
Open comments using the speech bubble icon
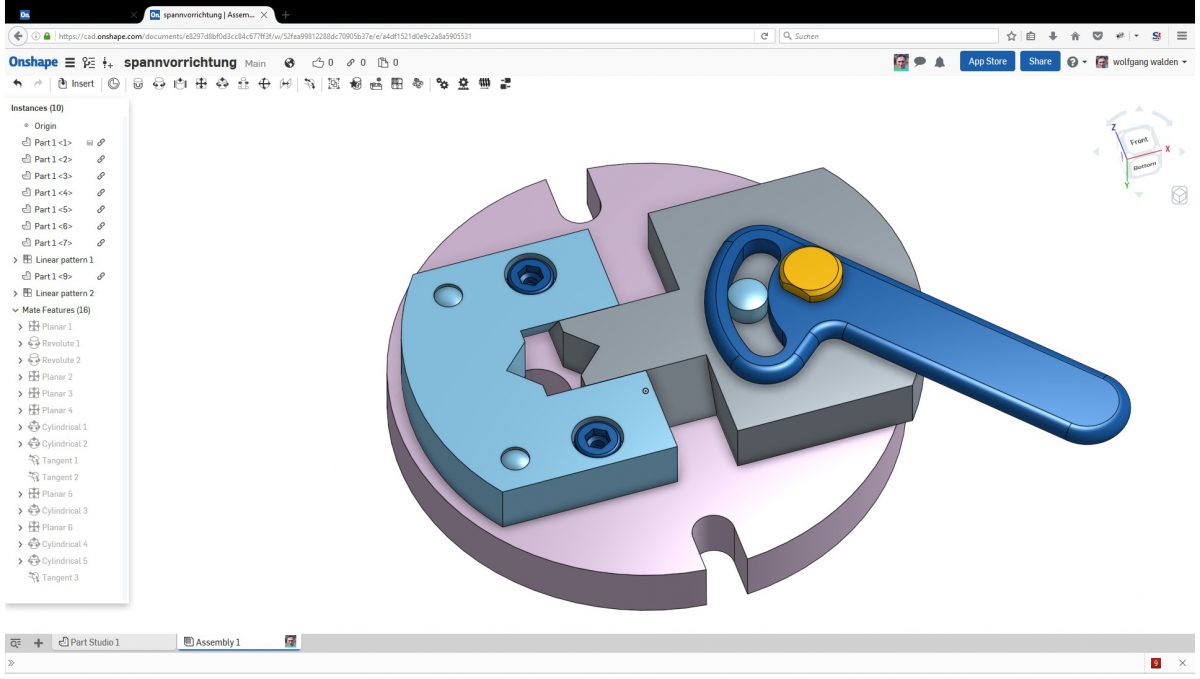point(919,61)
